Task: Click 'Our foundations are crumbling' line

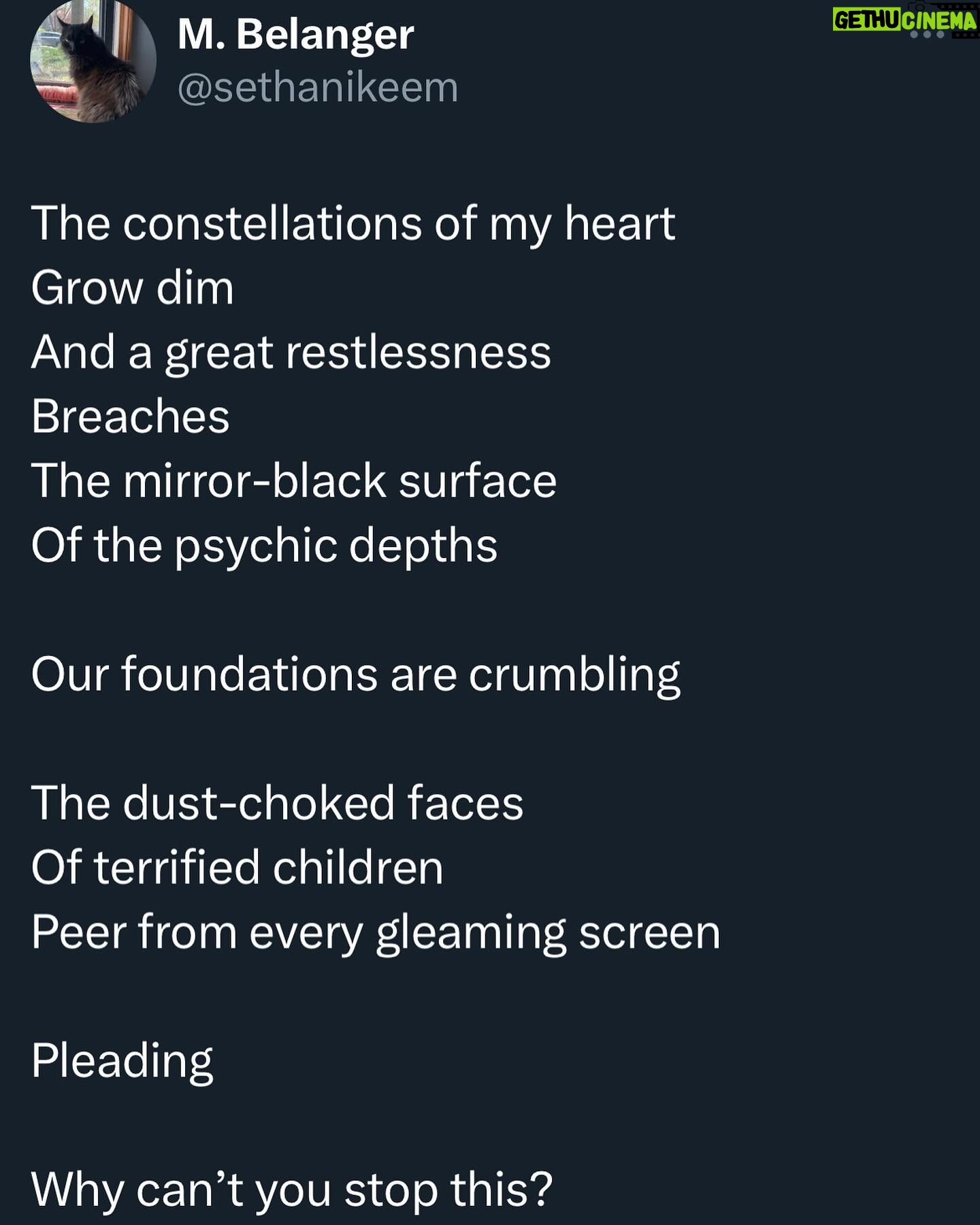Action: point(355,675)
